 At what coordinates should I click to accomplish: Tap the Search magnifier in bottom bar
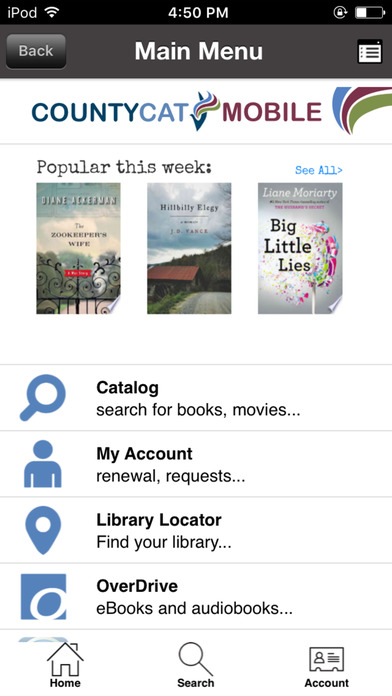(195, 659)
